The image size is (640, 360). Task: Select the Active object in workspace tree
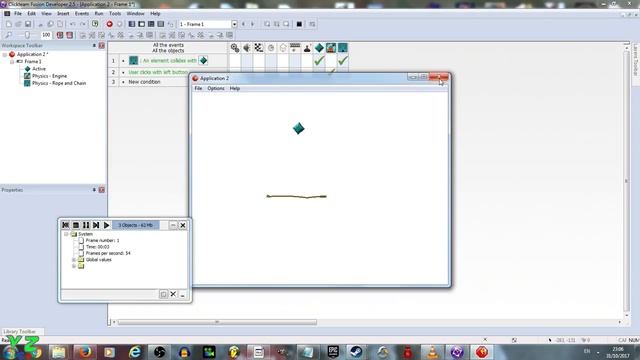click(x=39, y=69)
